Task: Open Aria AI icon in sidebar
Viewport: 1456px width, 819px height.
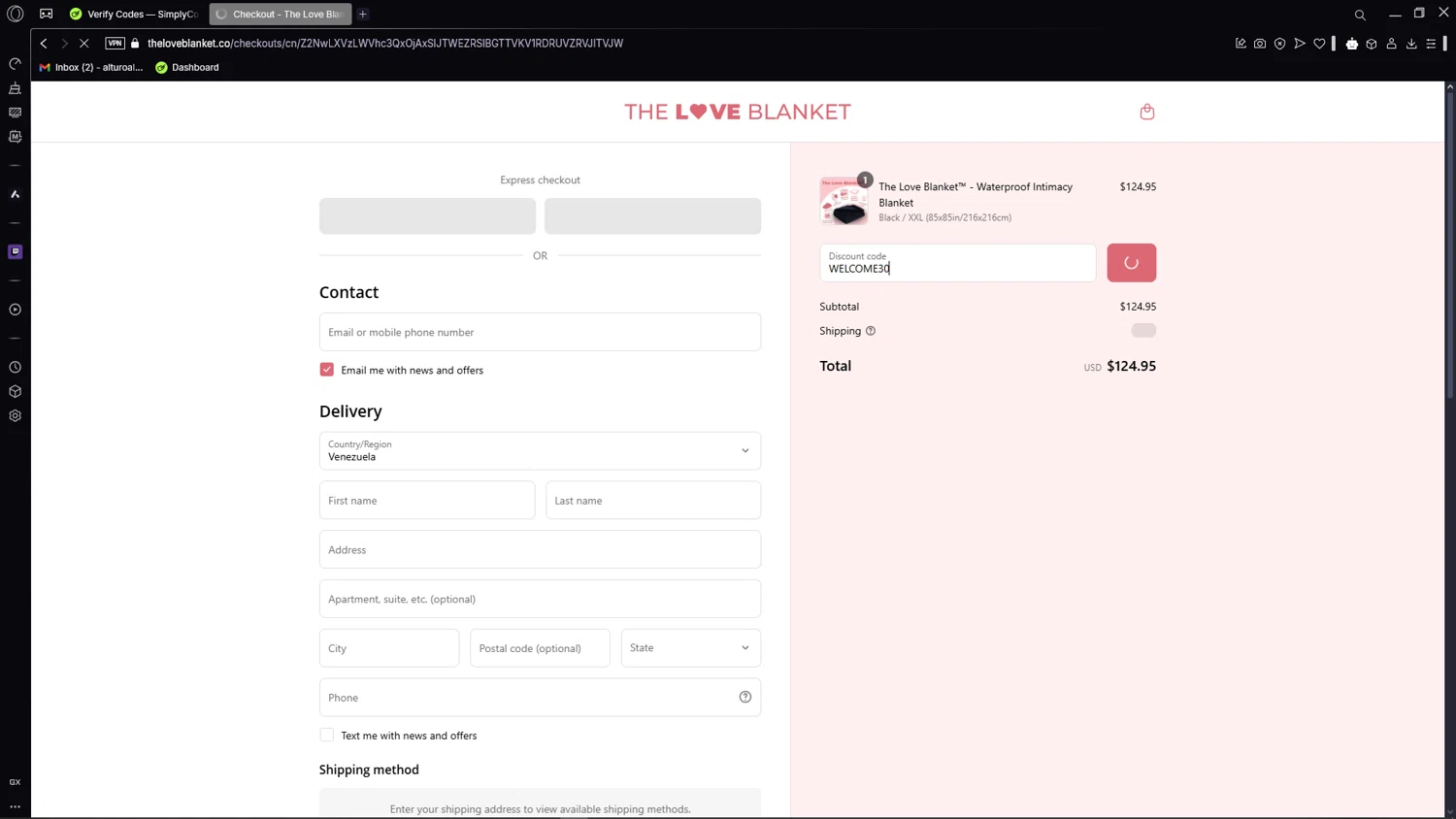Action: 16,194
